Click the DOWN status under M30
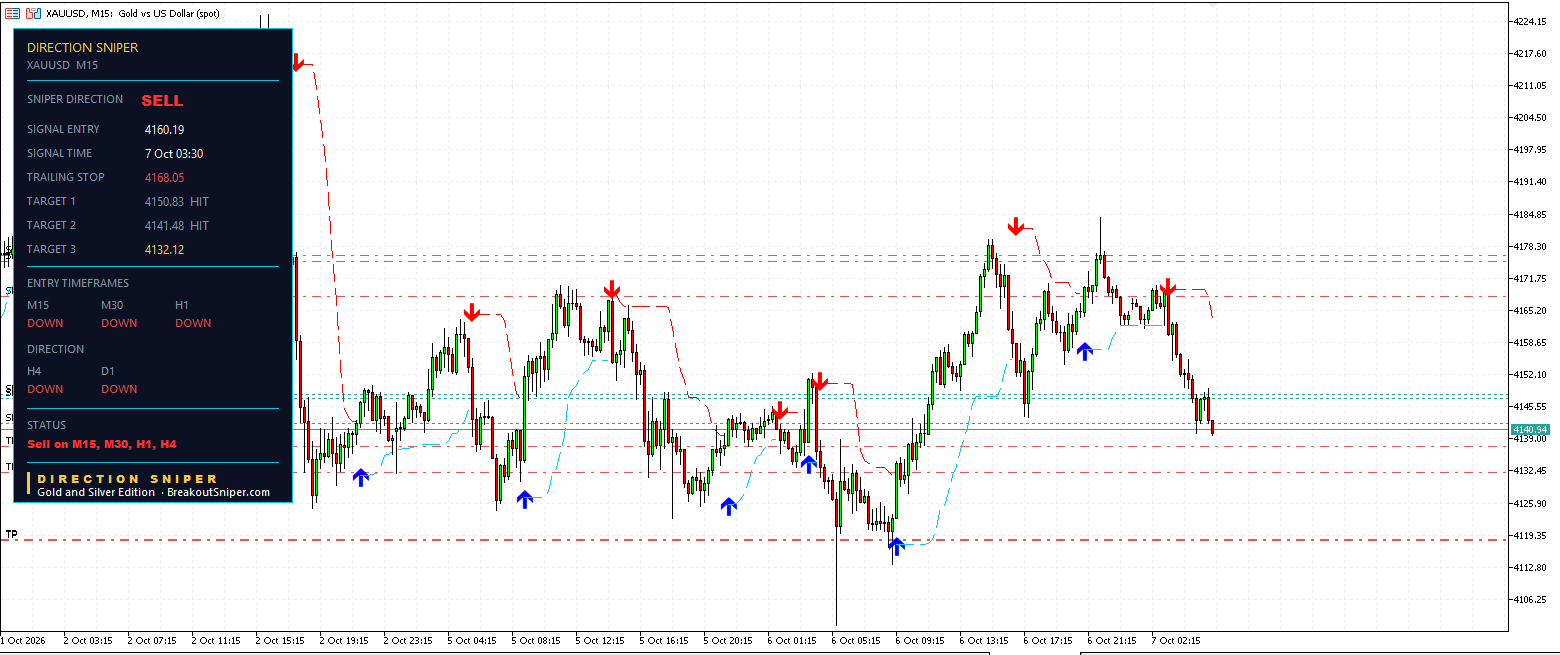 (x=119, y=323)
